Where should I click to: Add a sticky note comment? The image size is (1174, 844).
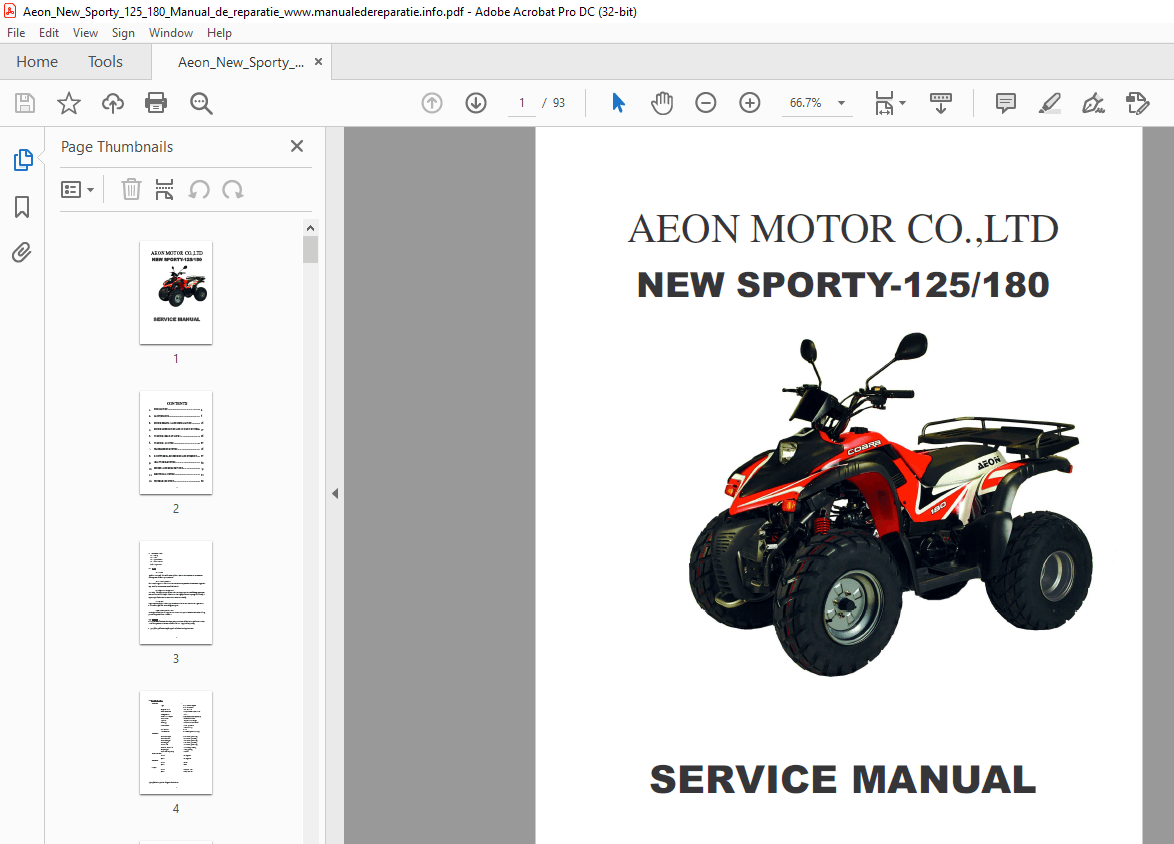coord(1006,103)
